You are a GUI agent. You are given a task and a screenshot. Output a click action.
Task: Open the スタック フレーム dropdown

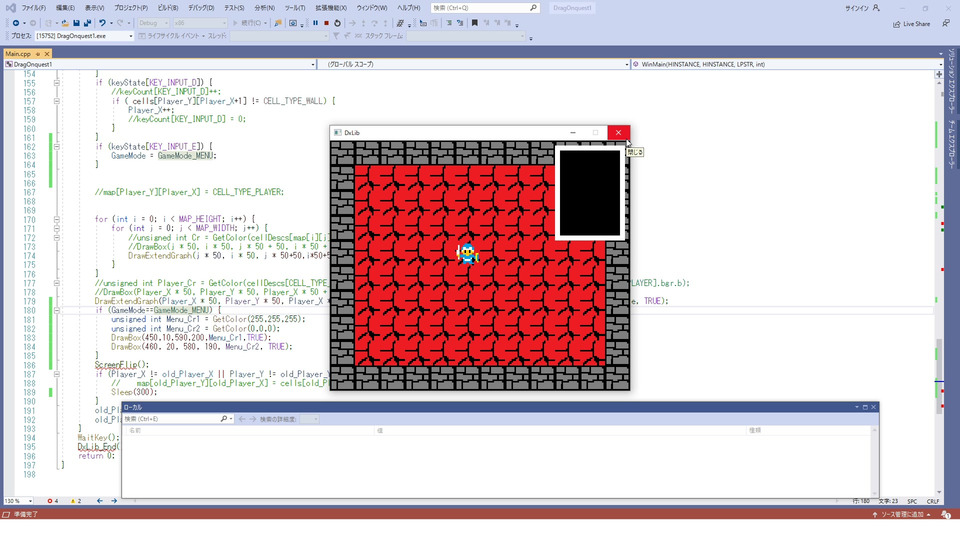[465, 36]
